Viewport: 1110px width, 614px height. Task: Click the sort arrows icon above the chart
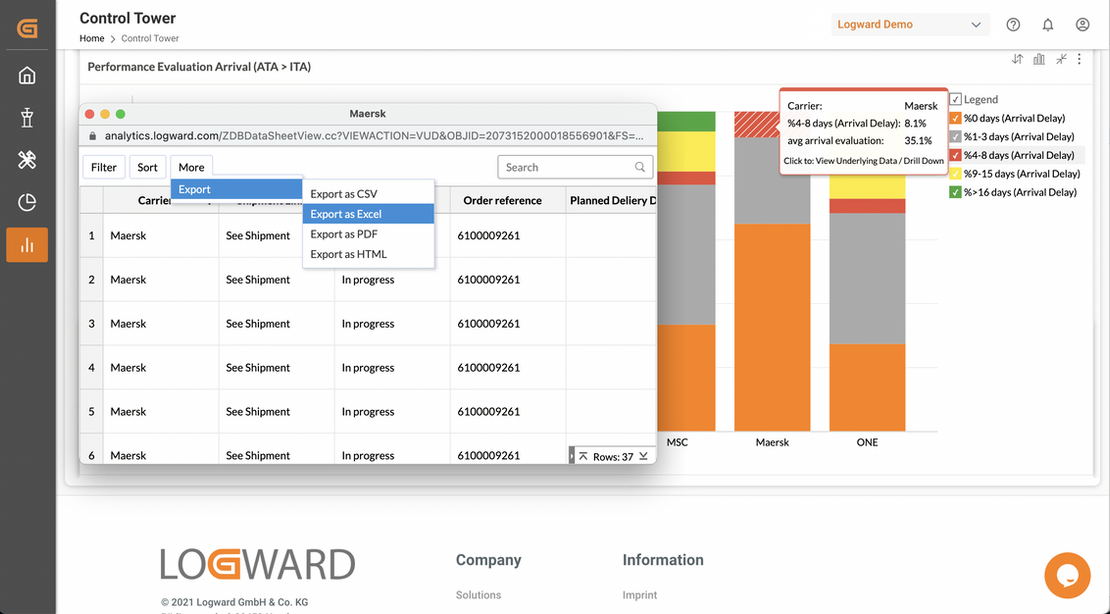(1017, 59)
